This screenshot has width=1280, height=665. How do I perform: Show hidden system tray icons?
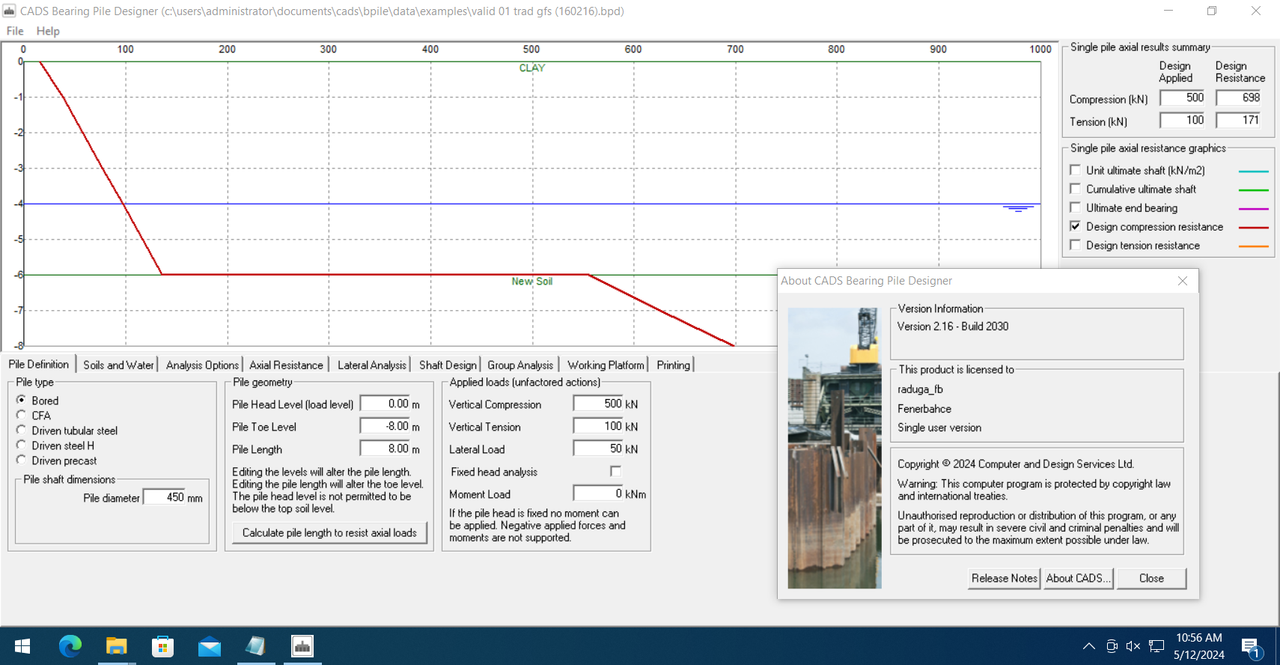pyautogui.click(x=1089, y=646)
